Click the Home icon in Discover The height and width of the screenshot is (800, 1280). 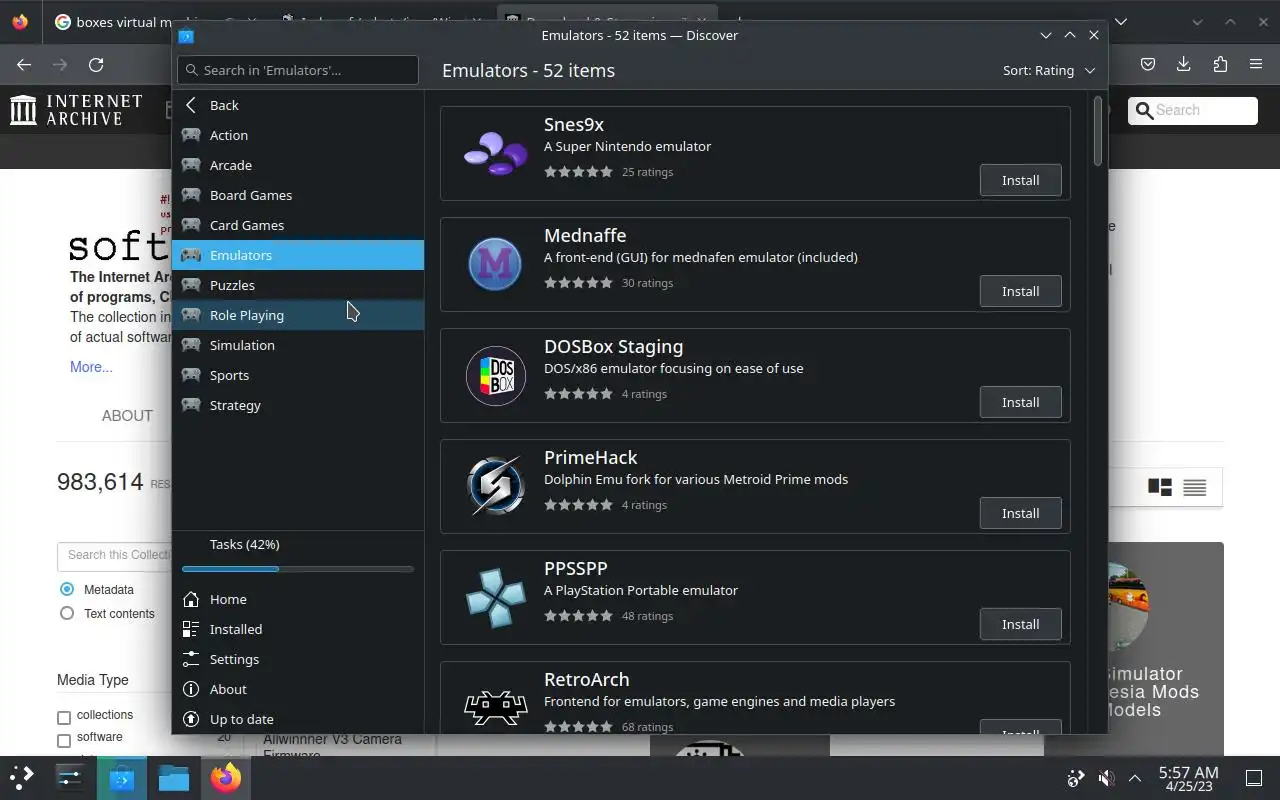(x=191, y=599)
